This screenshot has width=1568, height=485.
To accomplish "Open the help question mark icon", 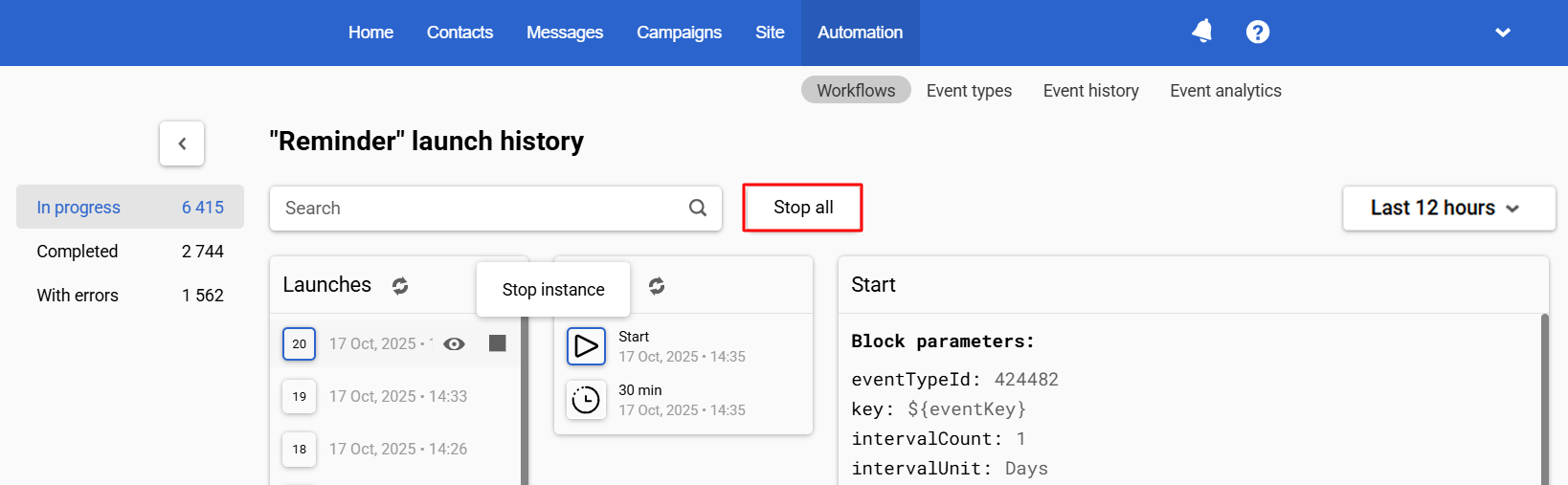I will (1258, 32).
